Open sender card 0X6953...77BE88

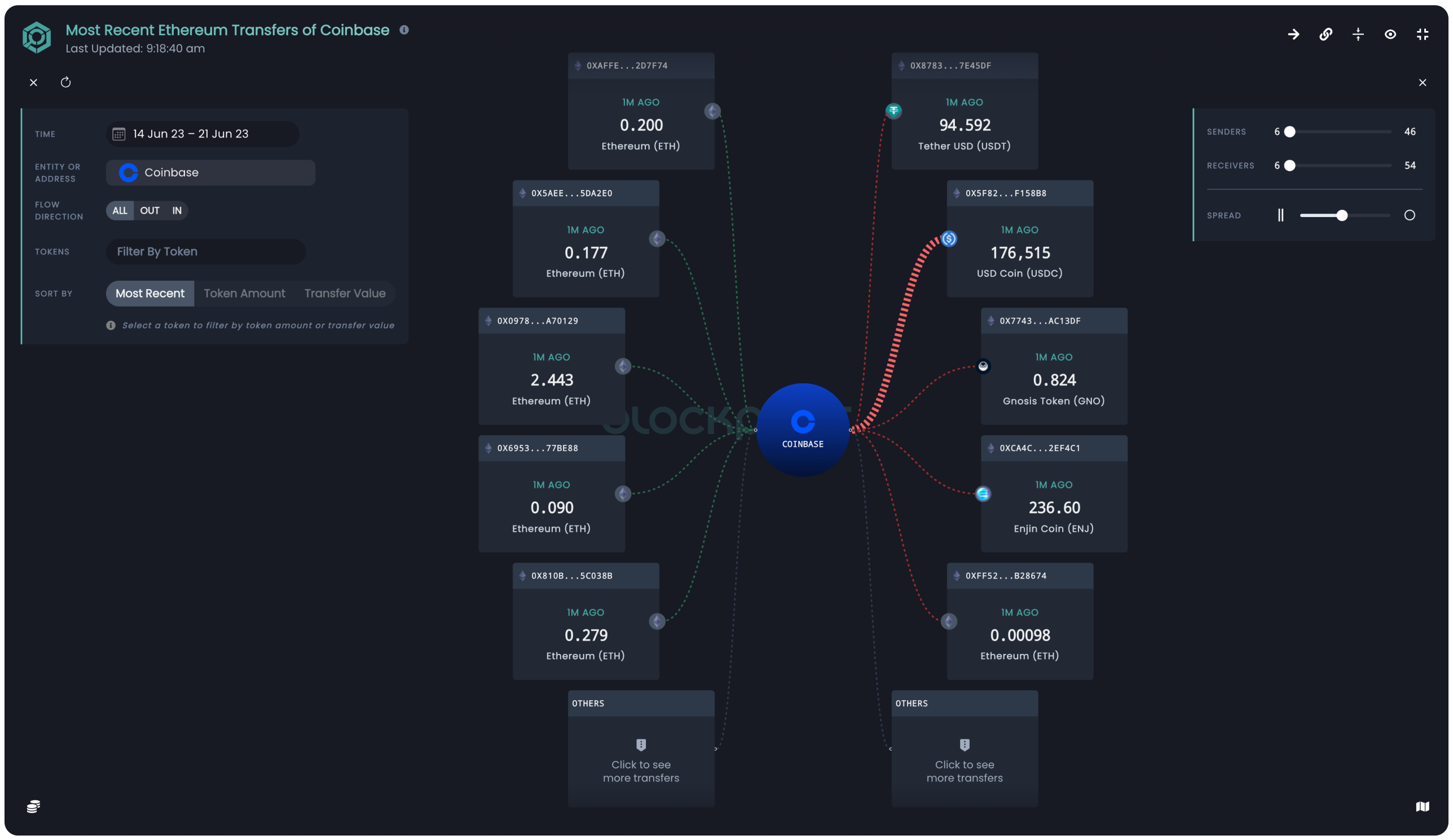(552, 493)
